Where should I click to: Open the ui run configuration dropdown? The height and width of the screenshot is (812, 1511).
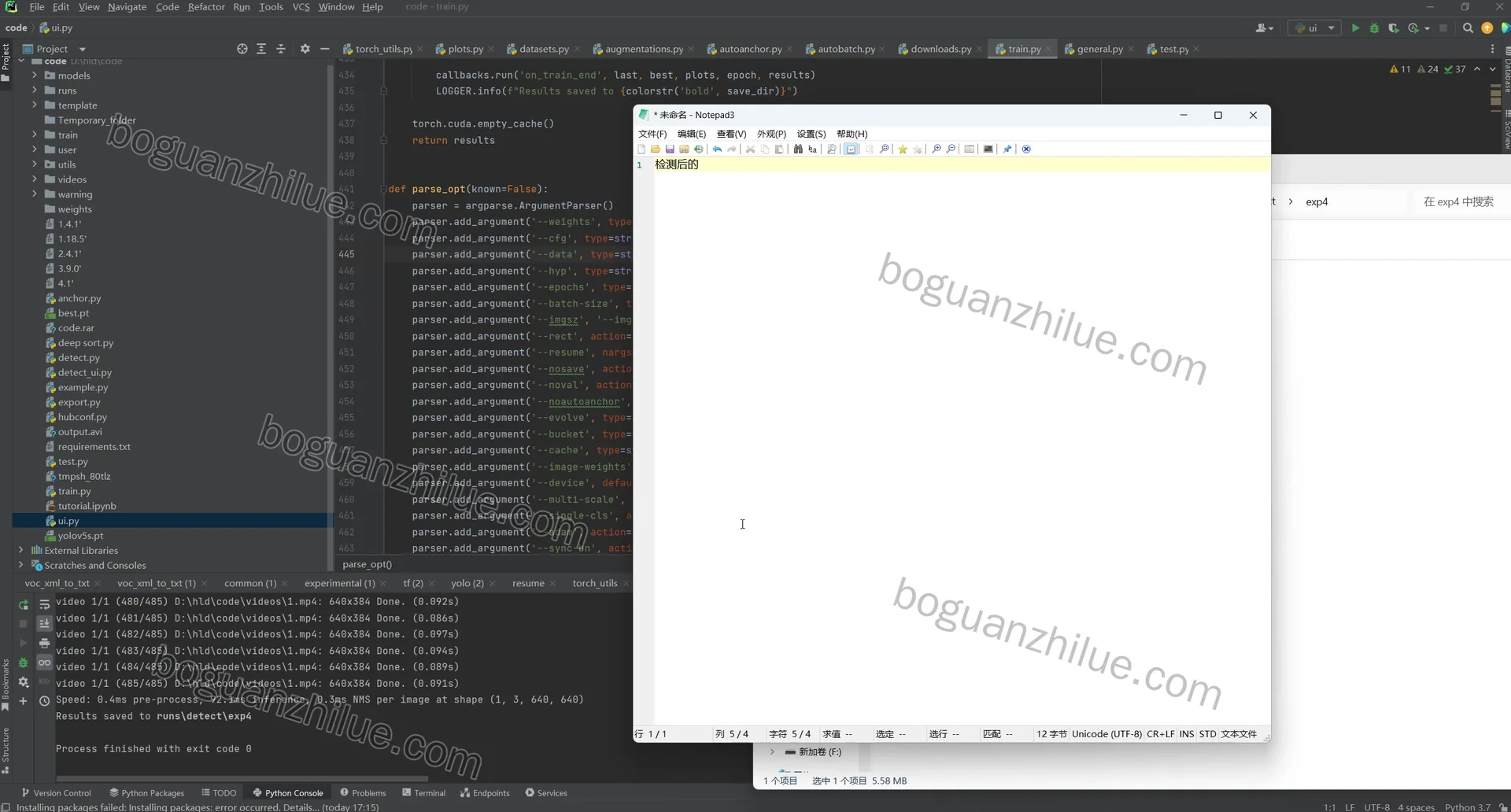point(1315,28)
